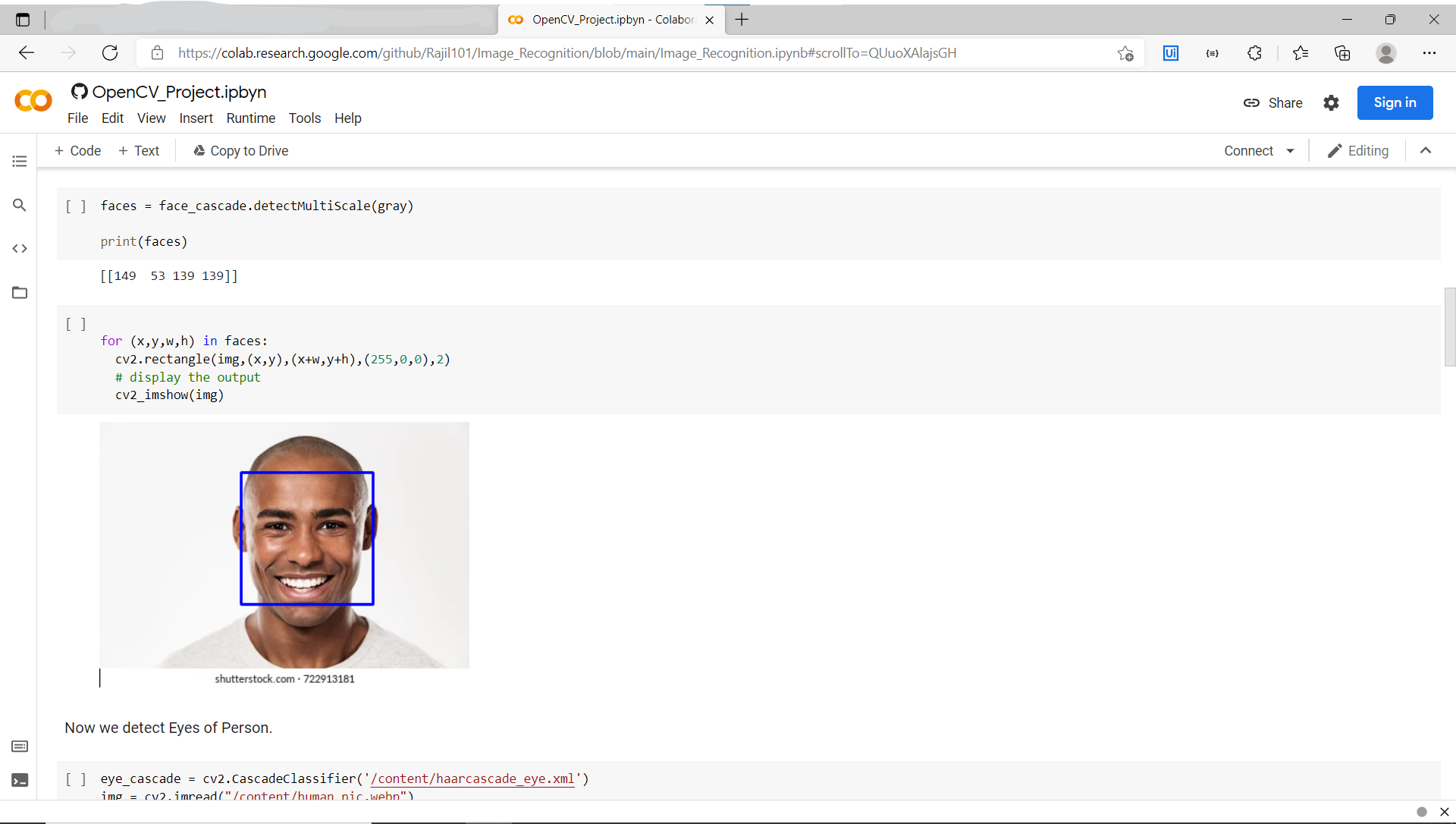Screen dimensions: 1456x824
Task: Open the terminal icon at bottom left
Action: click(x=20, y=780)
